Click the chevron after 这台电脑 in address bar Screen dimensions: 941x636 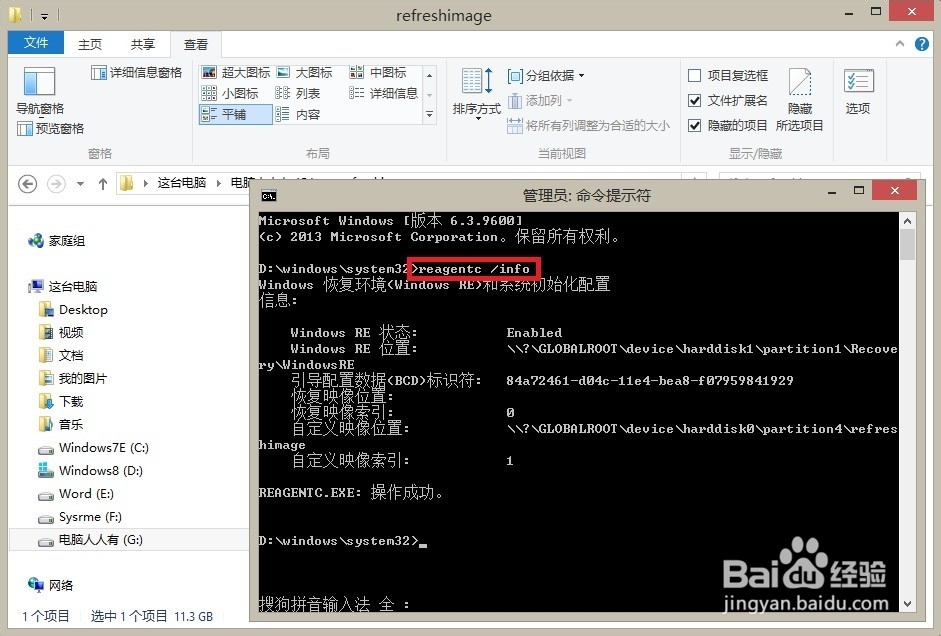218,183
